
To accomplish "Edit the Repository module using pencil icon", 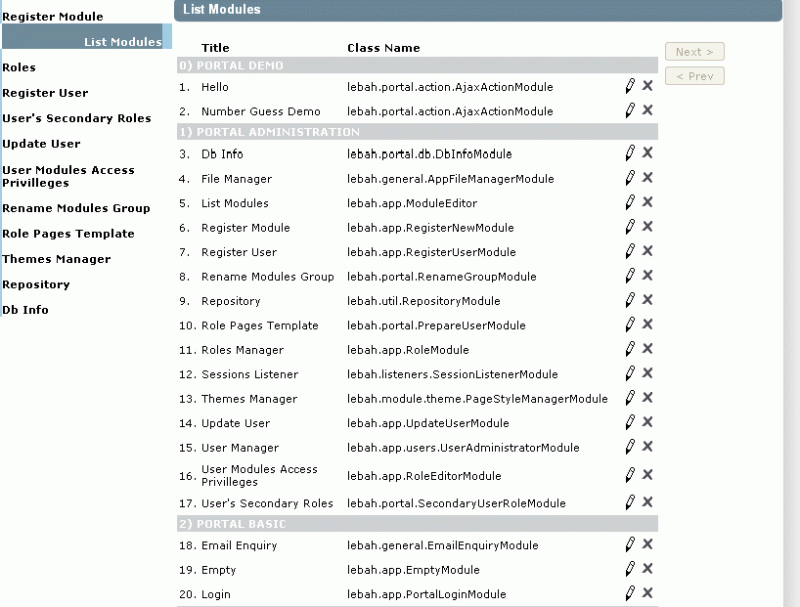I will tap(629, 301).
